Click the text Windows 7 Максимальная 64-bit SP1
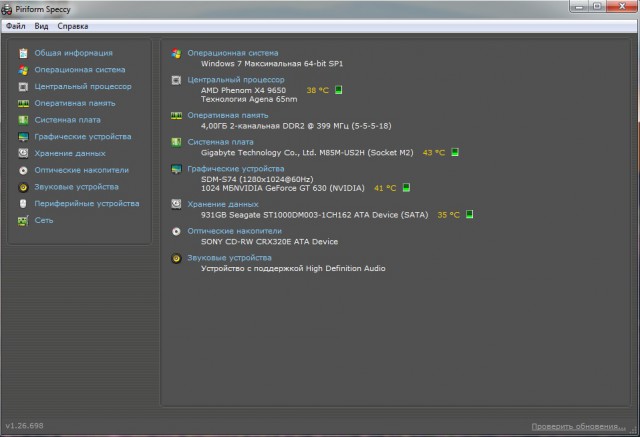640x437 pixels. (272, 64)
